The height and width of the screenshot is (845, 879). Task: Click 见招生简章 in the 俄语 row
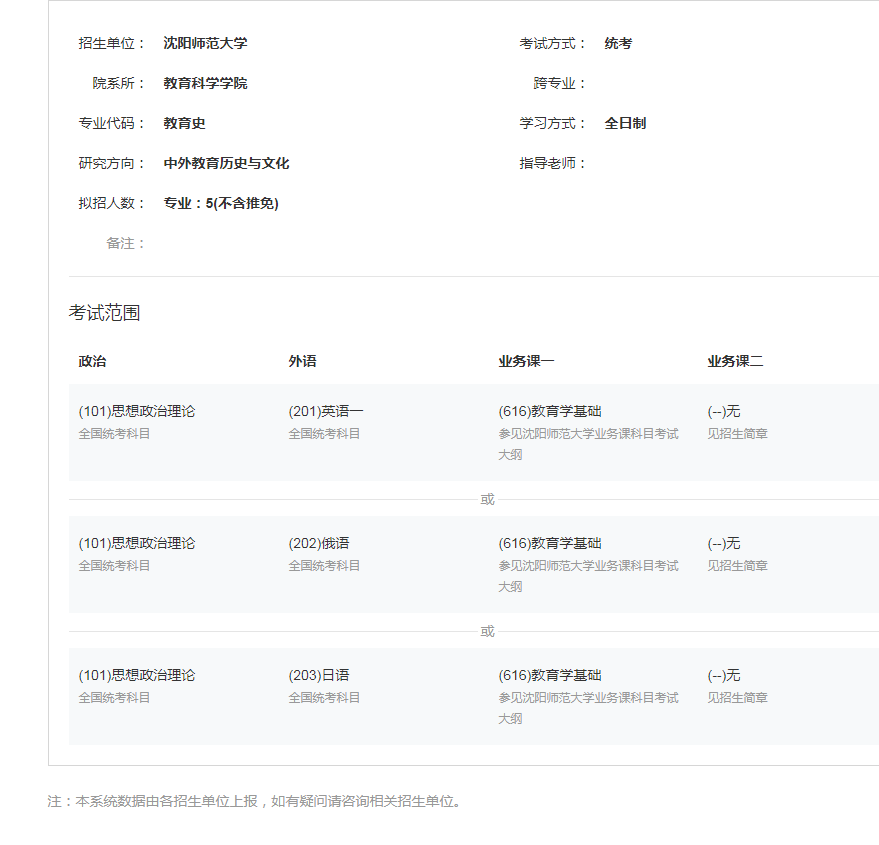tap(737, 565)
